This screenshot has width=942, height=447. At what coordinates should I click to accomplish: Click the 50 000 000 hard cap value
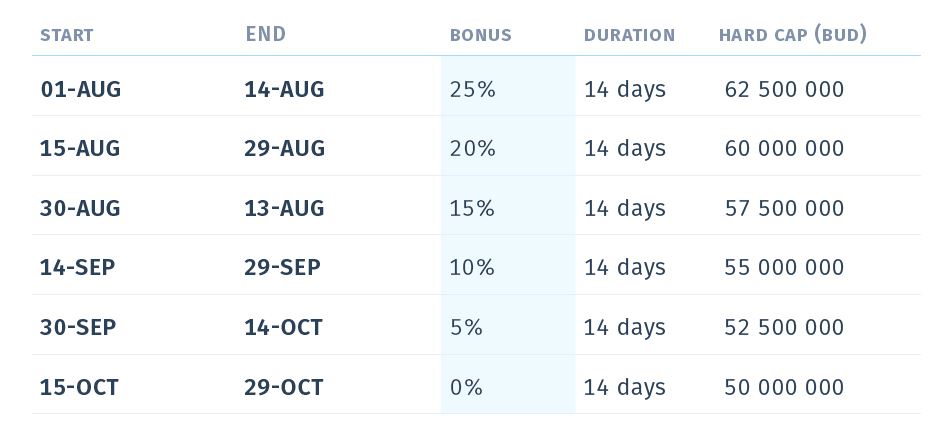pos(784,387)
